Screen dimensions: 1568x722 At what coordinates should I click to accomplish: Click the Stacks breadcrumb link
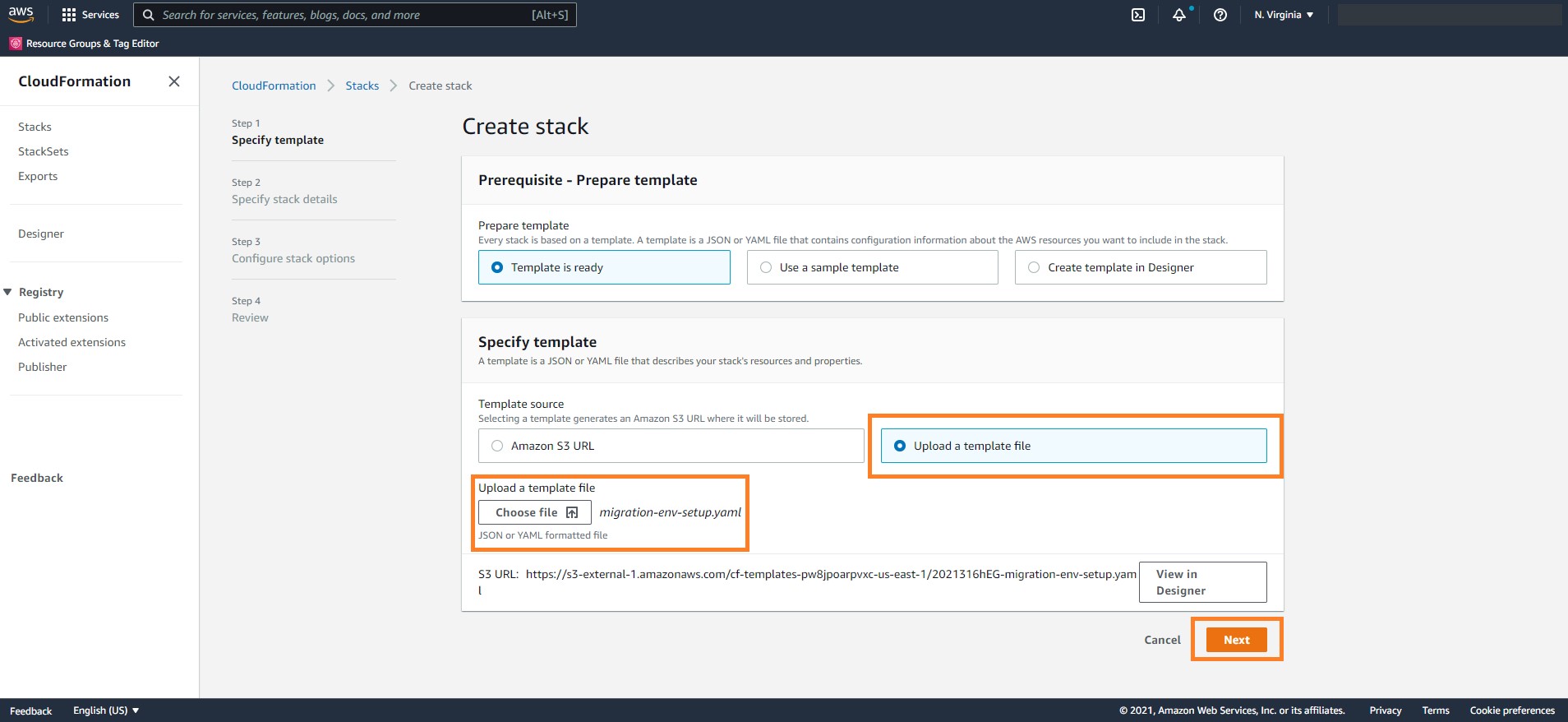[x=362, y=86]
